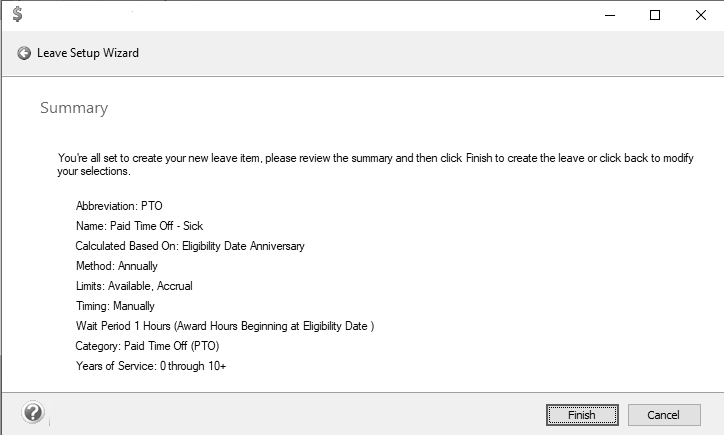Image resolution: width=724 pixels, height=435 pixels.
Task: Click the Calculated Based On summary line
Action: 190,246
